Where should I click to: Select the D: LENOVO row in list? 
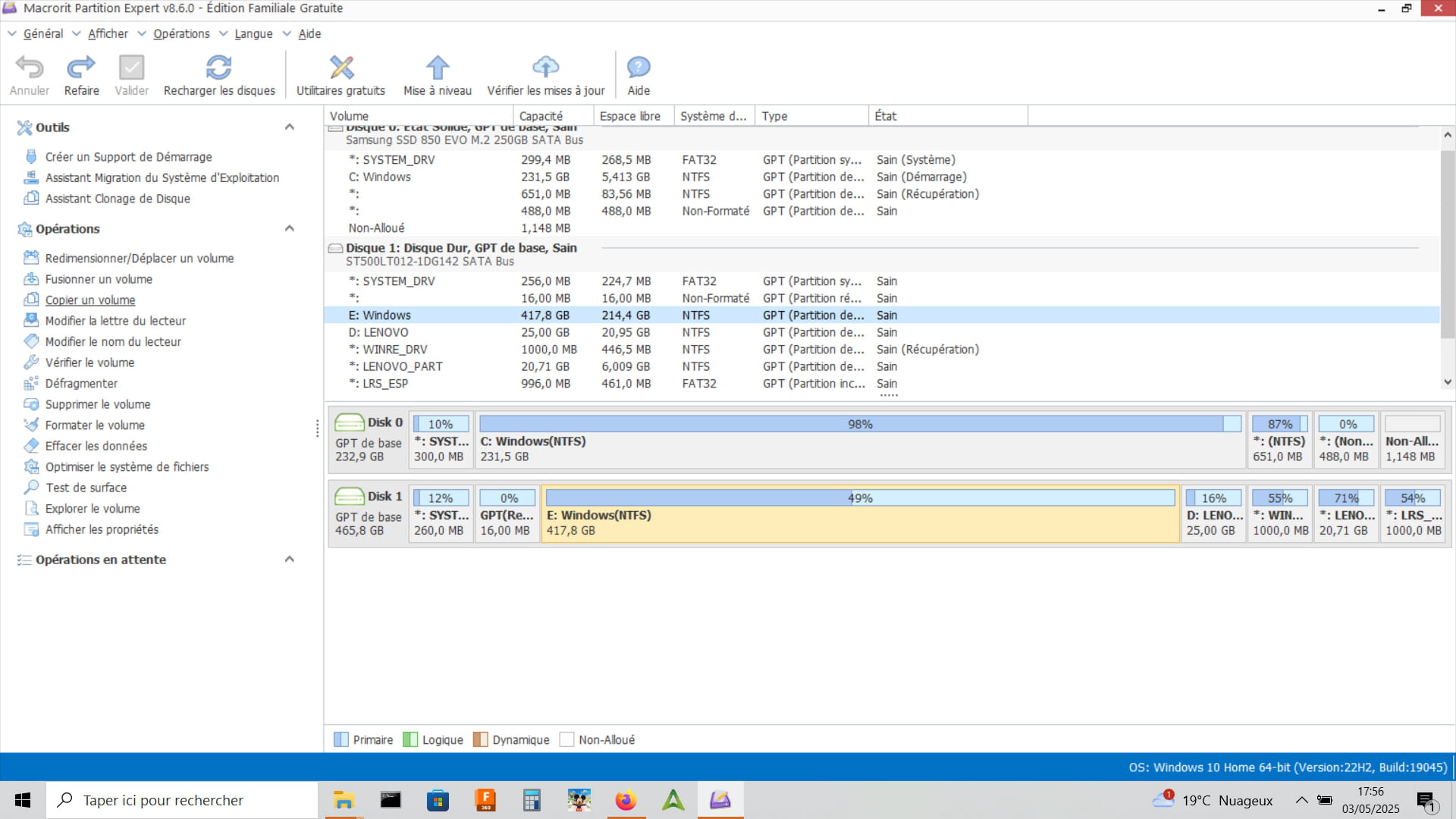pos(882,332)
